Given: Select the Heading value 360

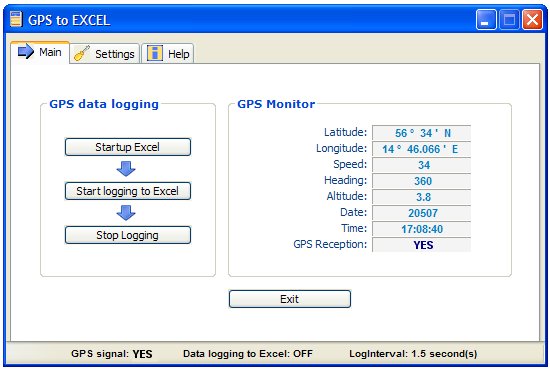Looking at the screenshot, I should 421,181.
